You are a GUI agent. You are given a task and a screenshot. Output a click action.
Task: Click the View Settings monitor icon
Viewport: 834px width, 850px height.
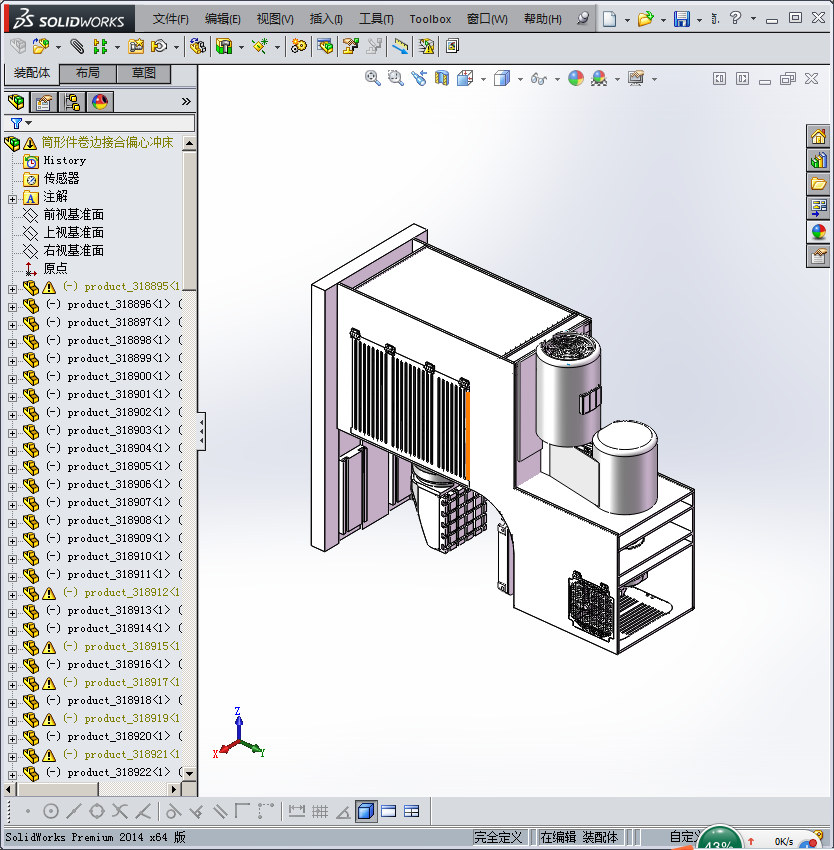[x=636, y=79]
